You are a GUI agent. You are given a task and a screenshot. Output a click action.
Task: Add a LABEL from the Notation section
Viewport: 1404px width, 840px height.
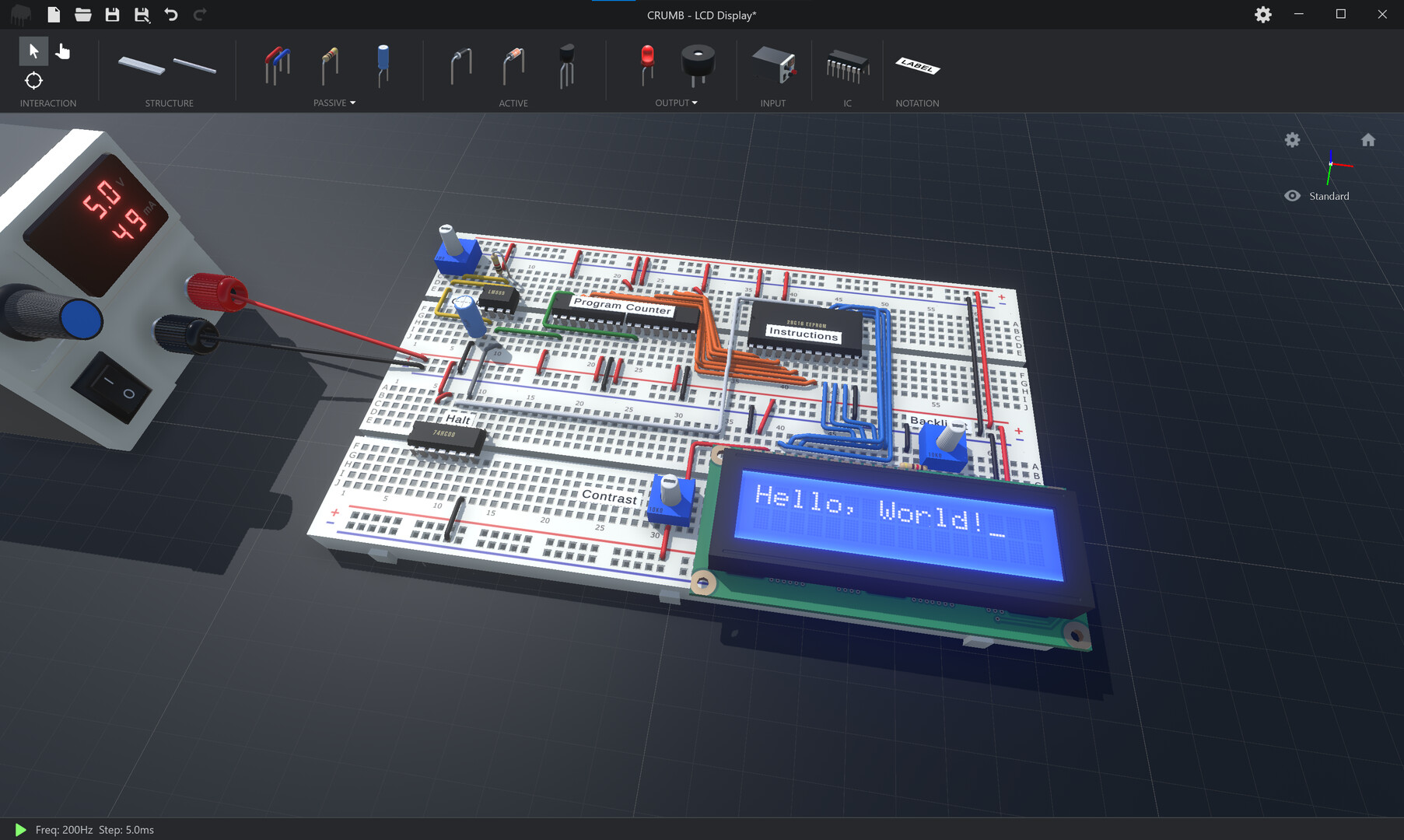pos(918,66)
